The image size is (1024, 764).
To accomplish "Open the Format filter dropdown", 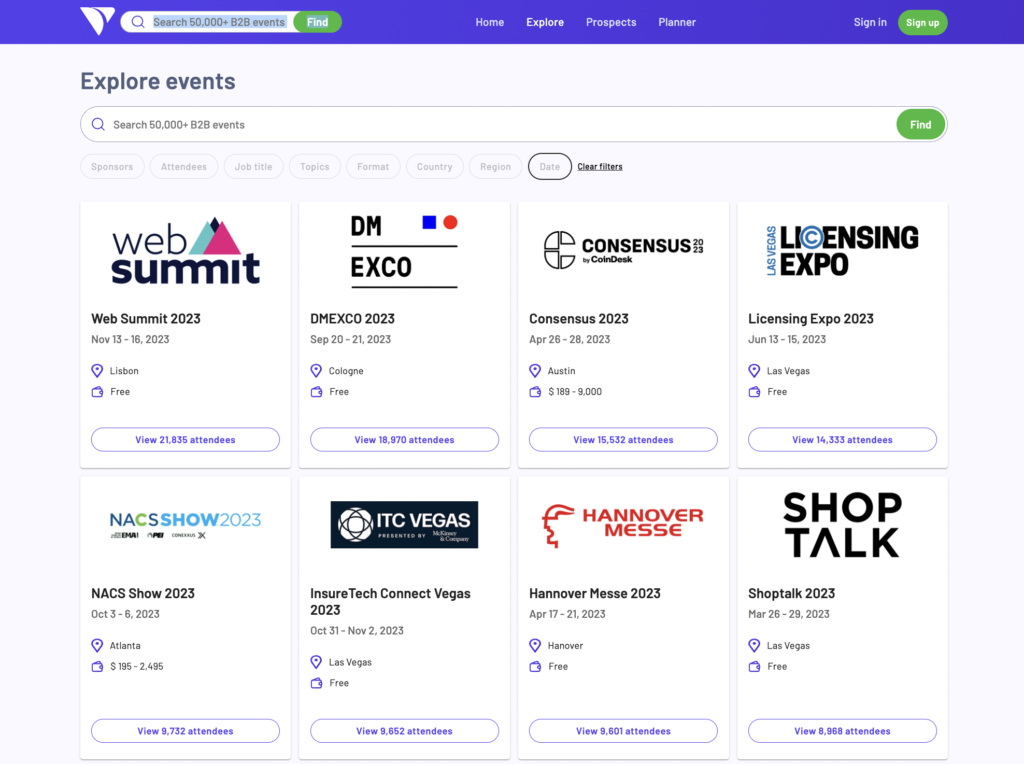I will pos(373,166).
